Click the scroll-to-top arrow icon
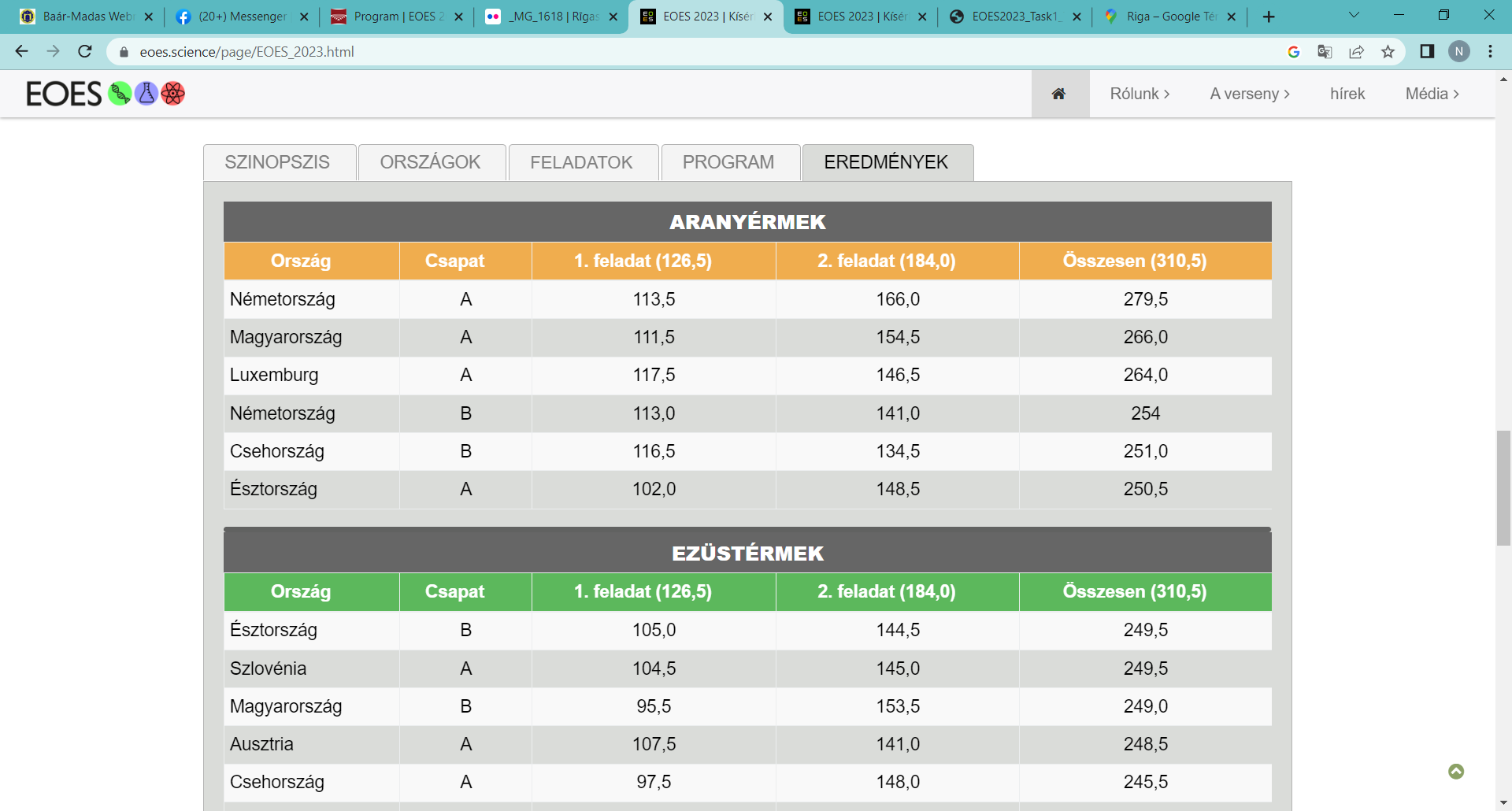 (x=1456, y=772)
